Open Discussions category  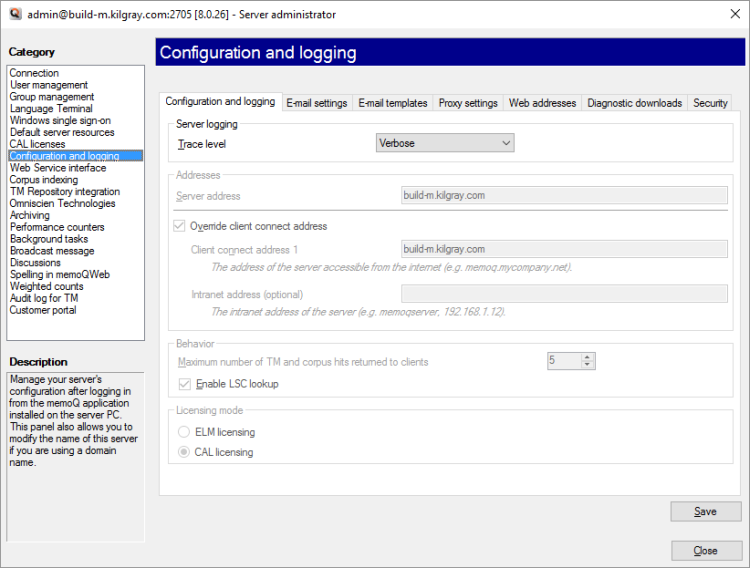point(35,263)
